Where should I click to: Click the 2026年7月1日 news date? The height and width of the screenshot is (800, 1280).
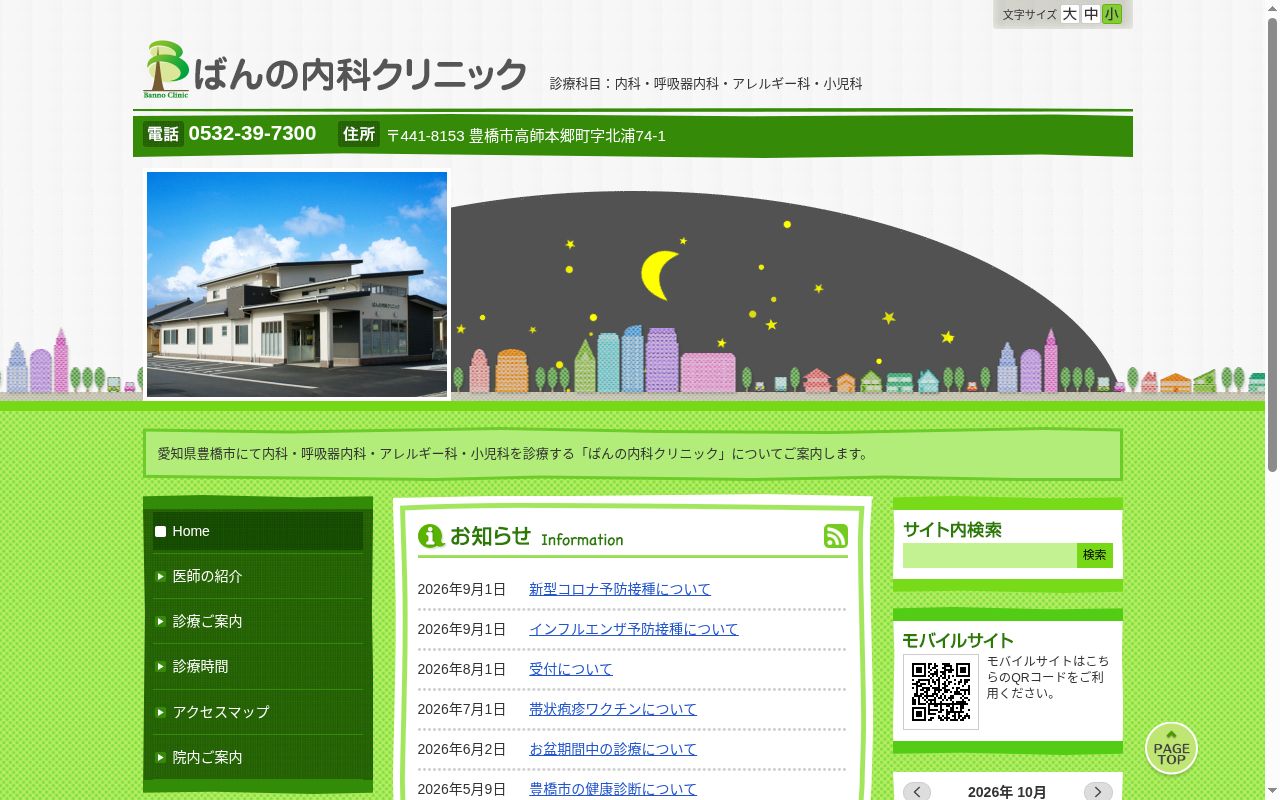[462, 709]
